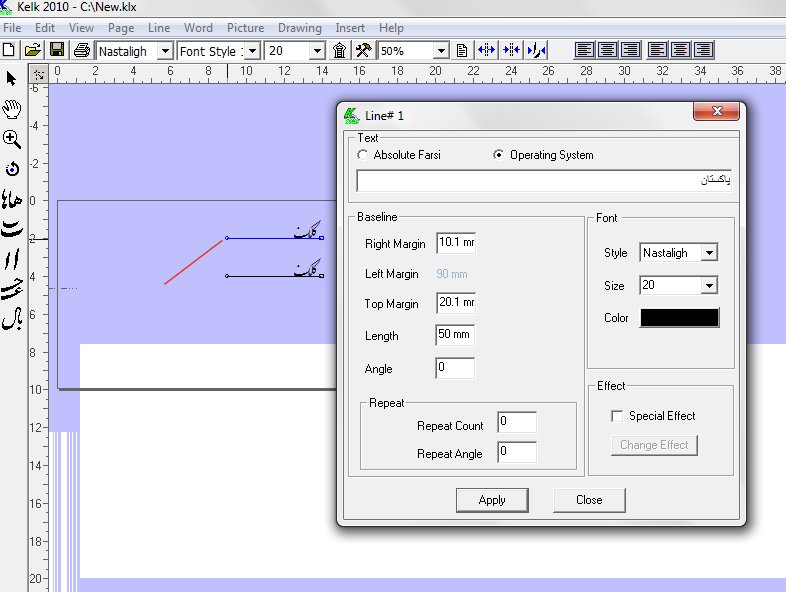The image size is (786, 592).
Task: Click the third blue arrows icon
Action: 536,50
